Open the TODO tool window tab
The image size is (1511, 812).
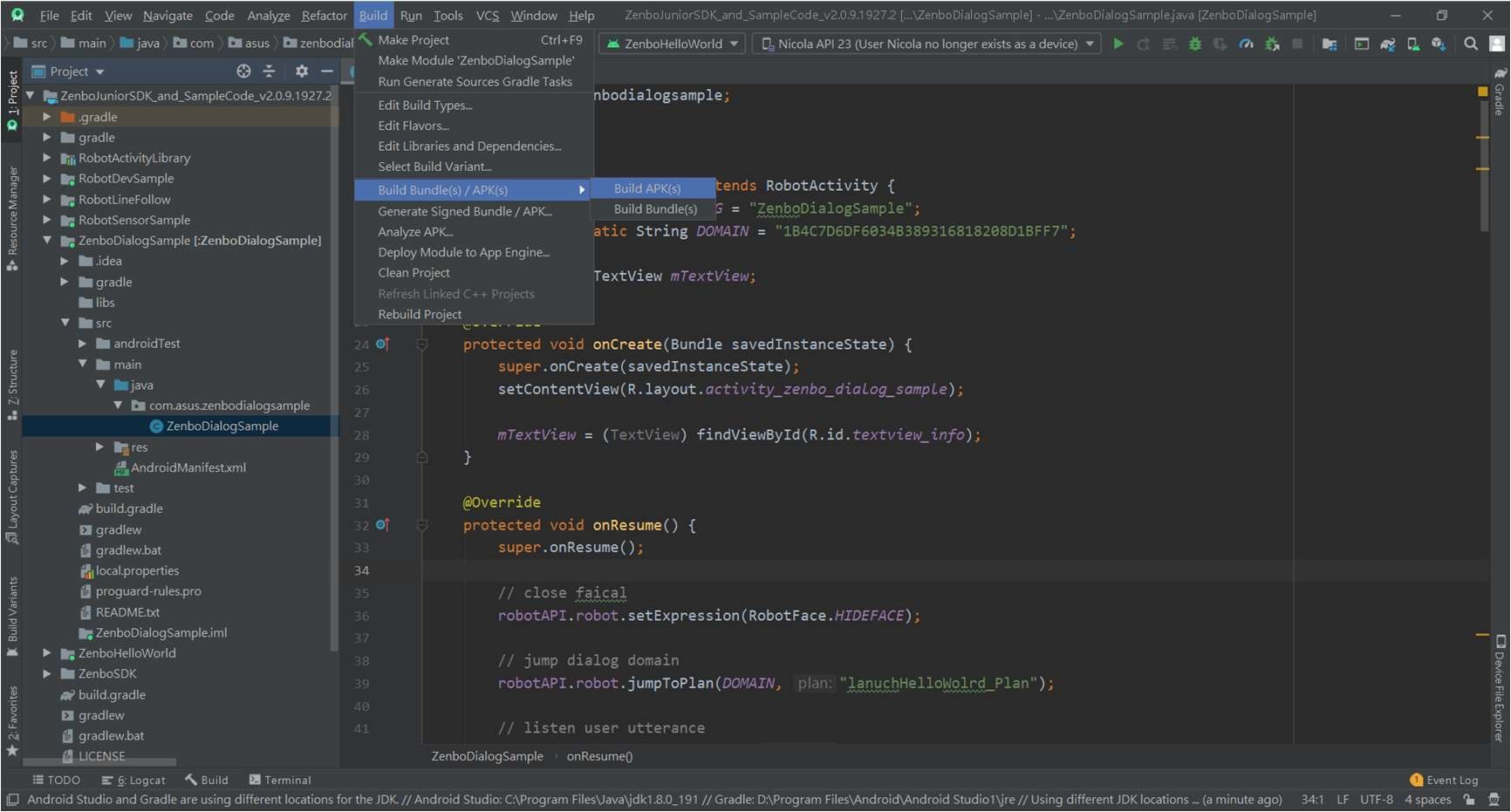click(56, 780)
